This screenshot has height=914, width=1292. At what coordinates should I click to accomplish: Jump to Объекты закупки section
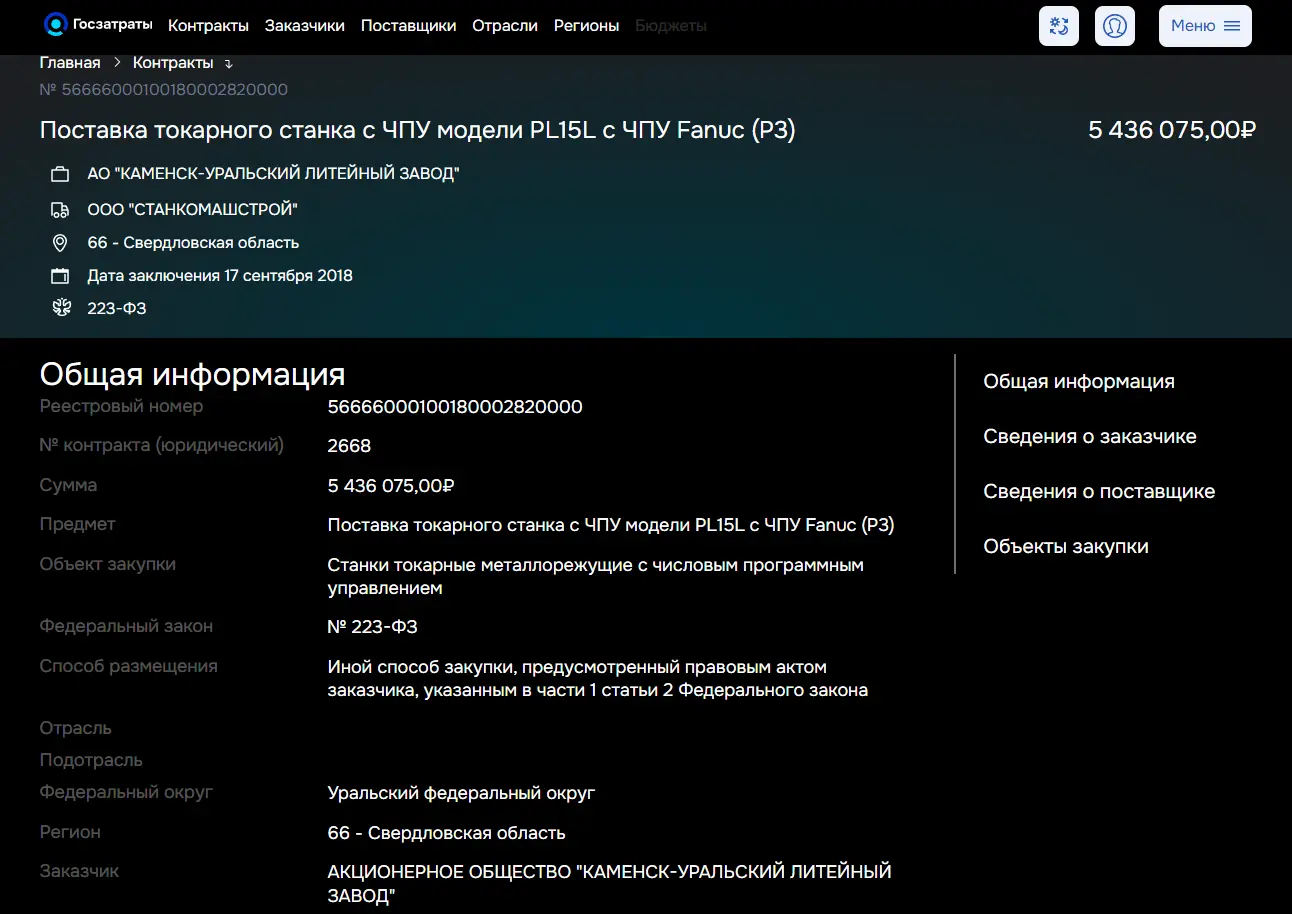[1066, 546]
